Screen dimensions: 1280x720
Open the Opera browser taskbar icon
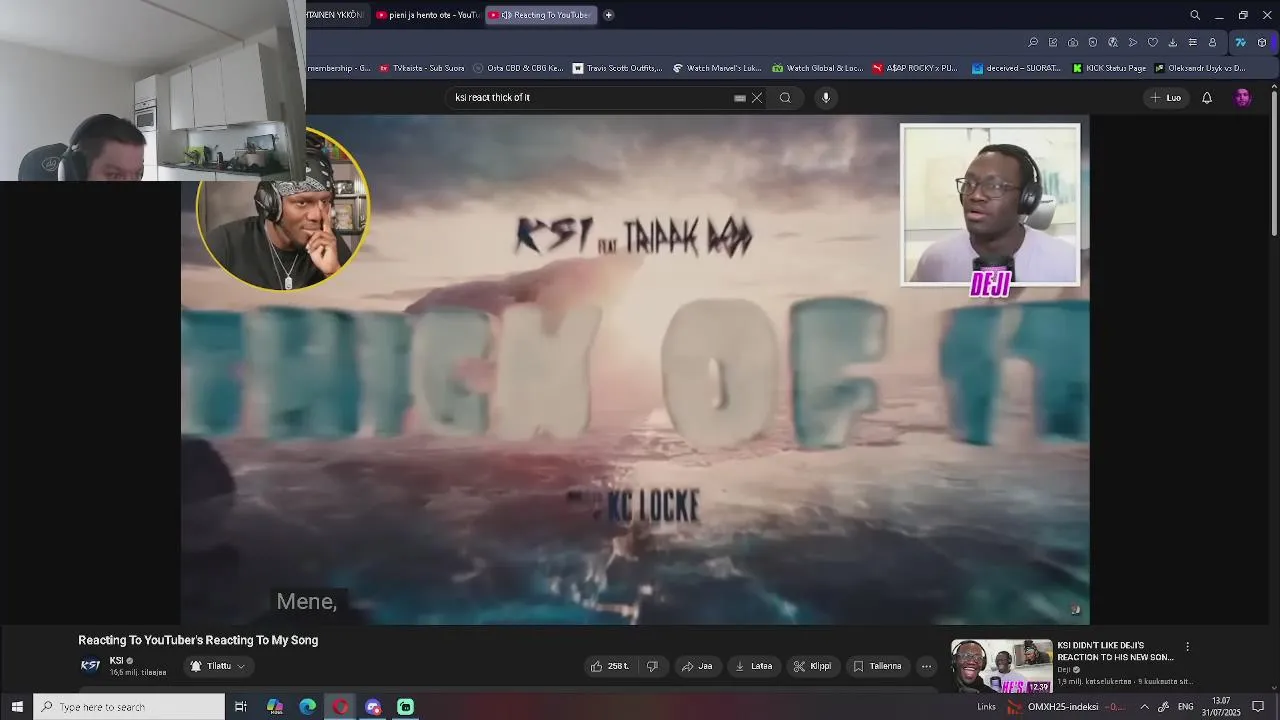click(x=341, y=707)
